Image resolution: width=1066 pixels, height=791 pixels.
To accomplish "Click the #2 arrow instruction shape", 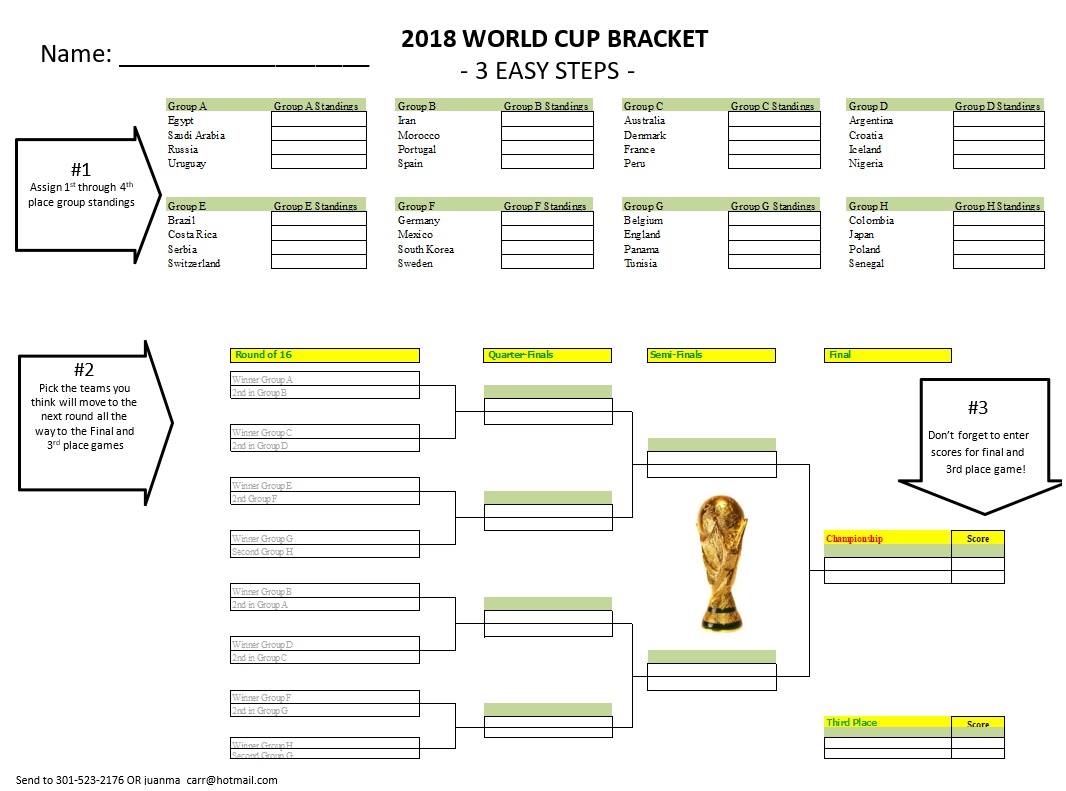I will [94, 422].
